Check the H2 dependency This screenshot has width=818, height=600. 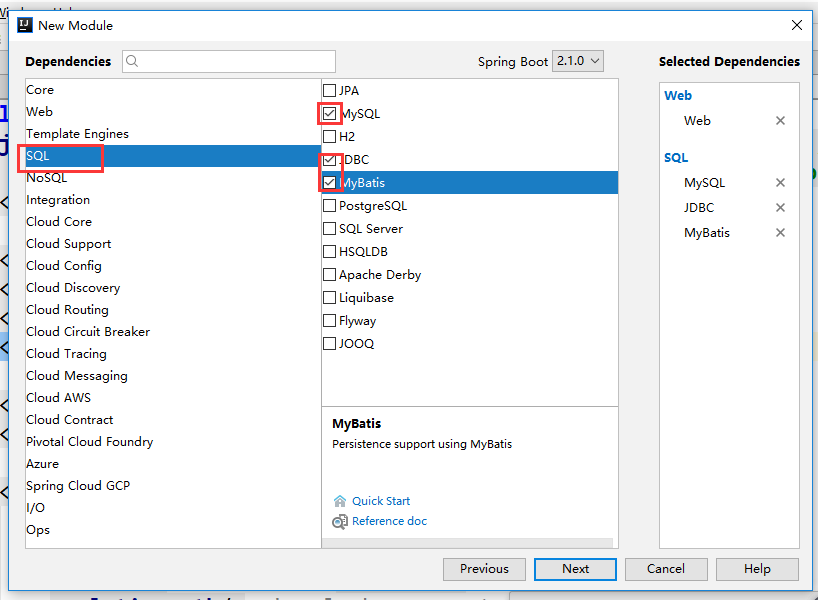[329, 137]
